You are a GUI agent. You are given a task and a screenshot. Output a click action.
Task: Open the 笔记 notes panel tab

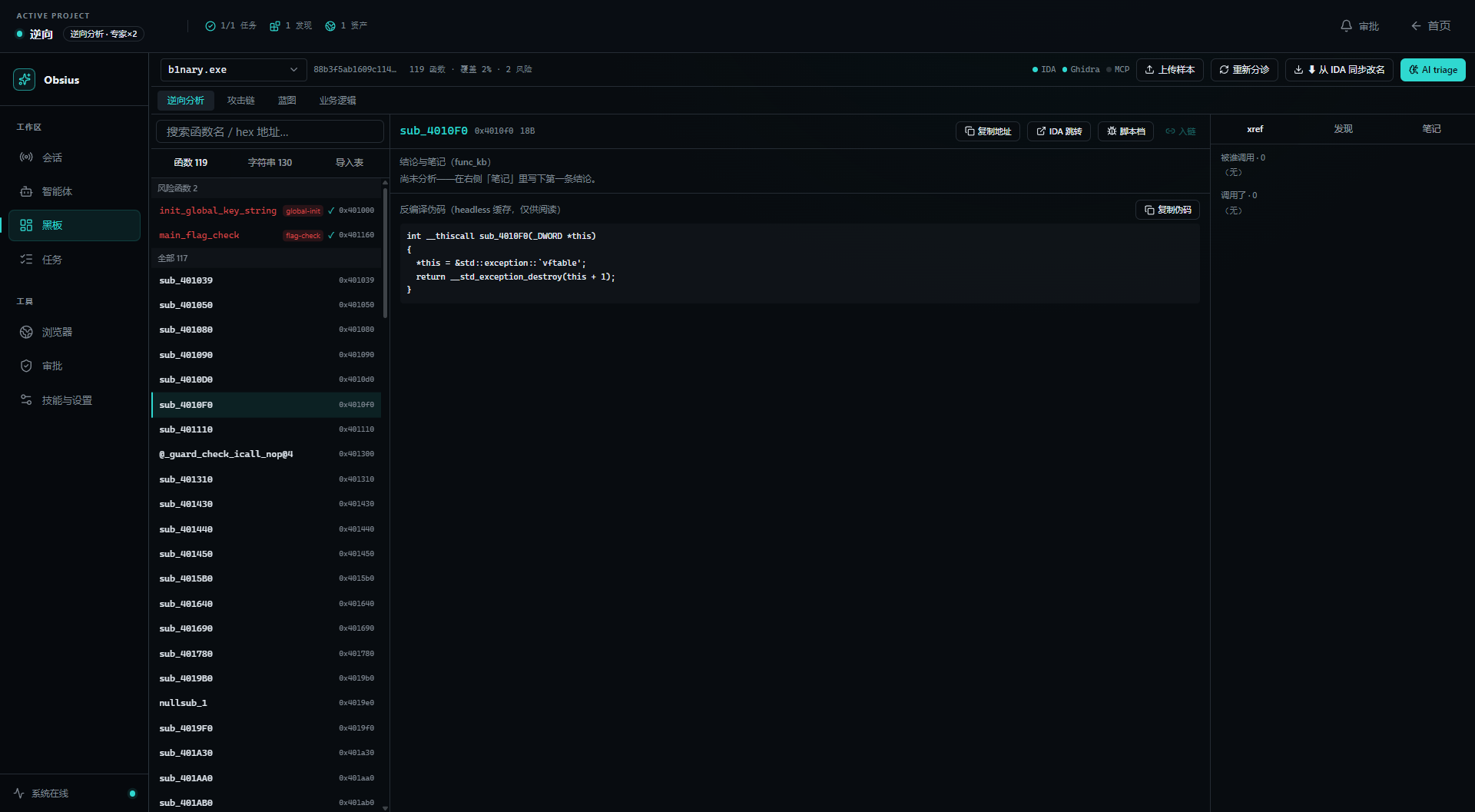1431,129
